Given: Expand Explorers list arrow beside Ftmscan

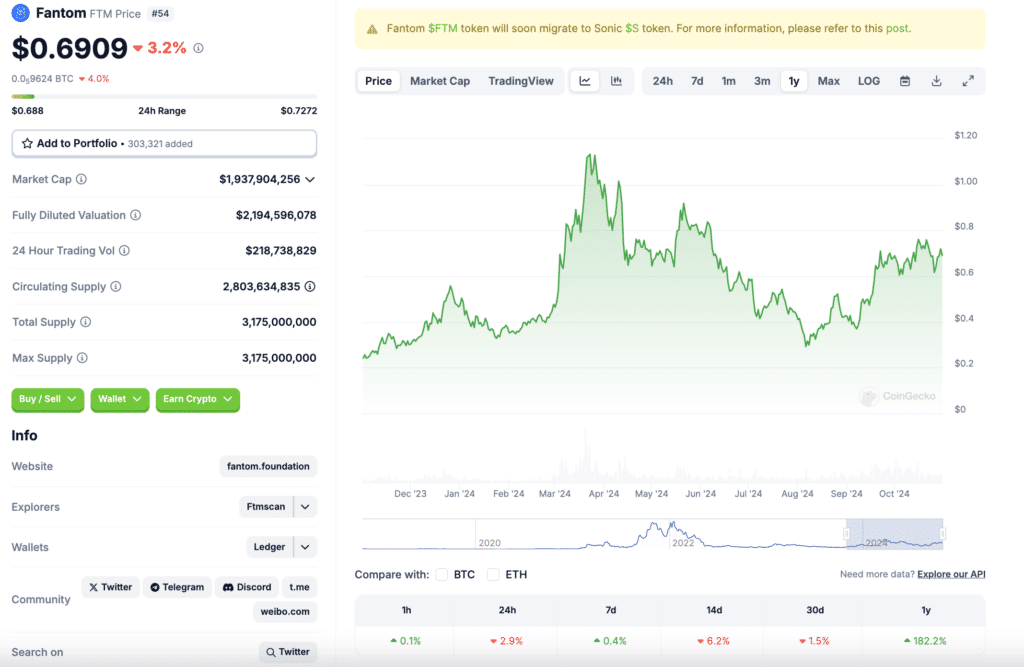Looking at the screenshot, I should 305,507.
